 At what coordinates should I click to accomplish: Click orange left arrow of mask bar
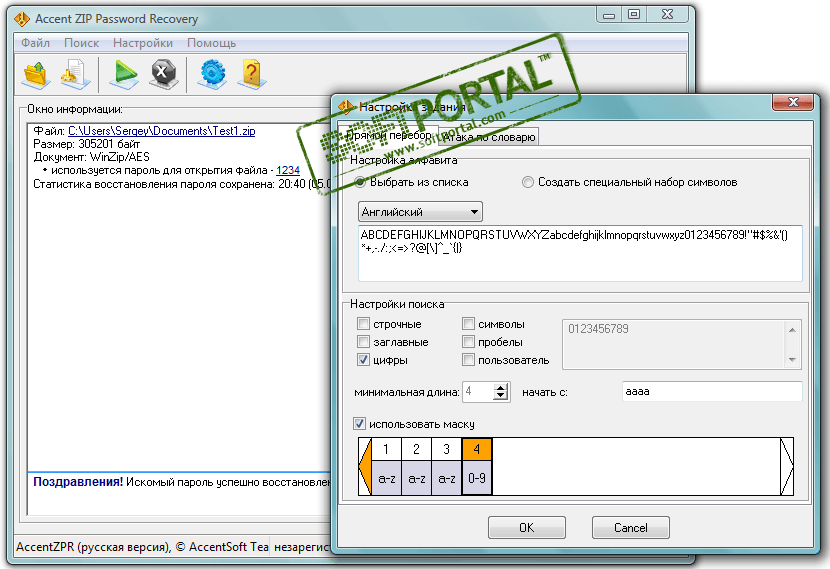pyautogui.click(x=365, y=466)
